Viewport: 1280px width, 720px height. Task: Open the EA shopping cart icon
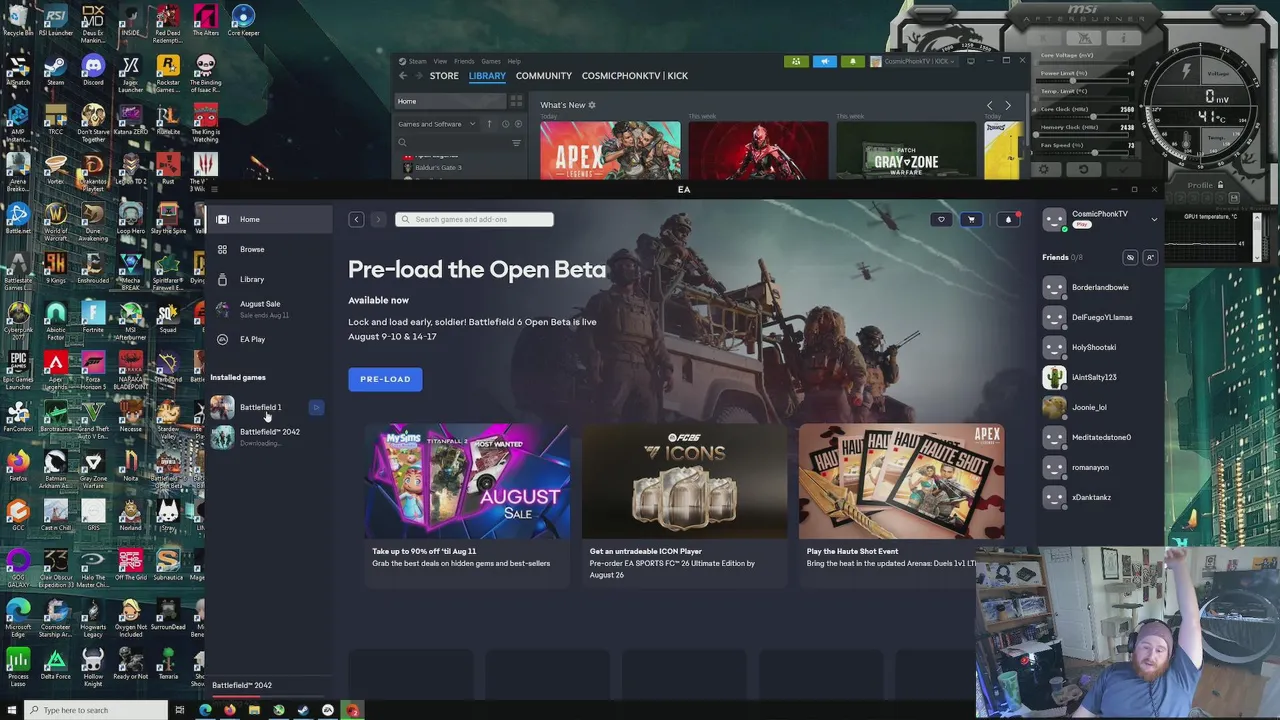tap(971, 219)
